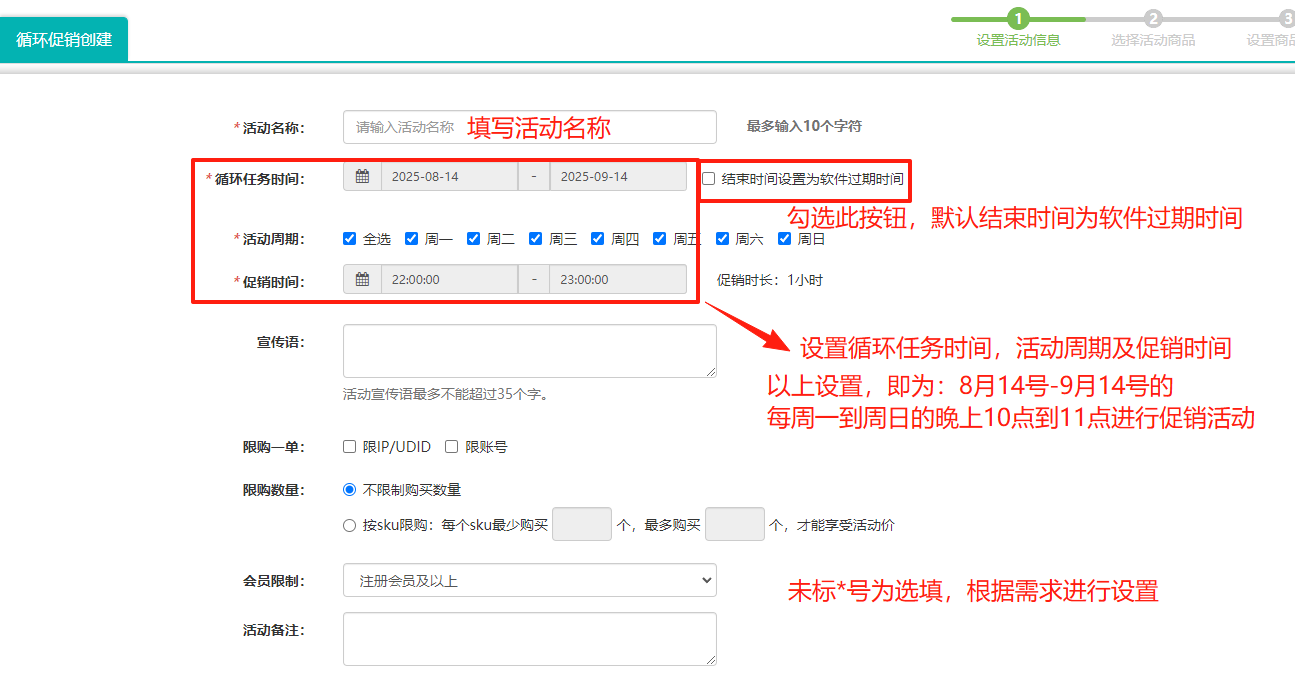Toggle 结束时间设置为软件过期时间 checkbox

[x=709, y=179]
